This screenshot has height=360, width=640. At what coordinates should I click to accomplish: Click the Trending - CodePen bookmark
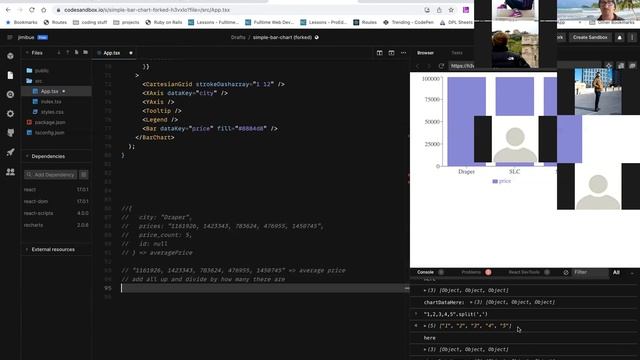pos(409,22)
